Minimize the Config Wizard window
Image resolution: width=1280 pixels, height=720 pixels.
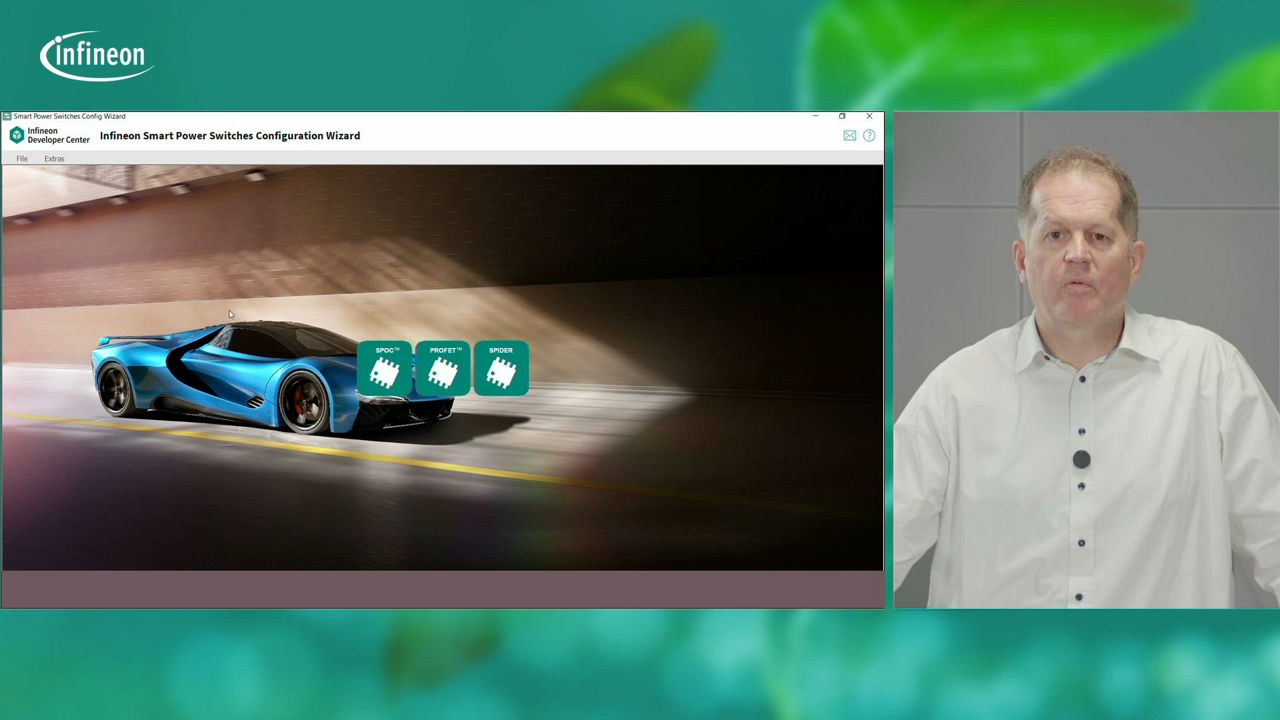tap(815, 116)
